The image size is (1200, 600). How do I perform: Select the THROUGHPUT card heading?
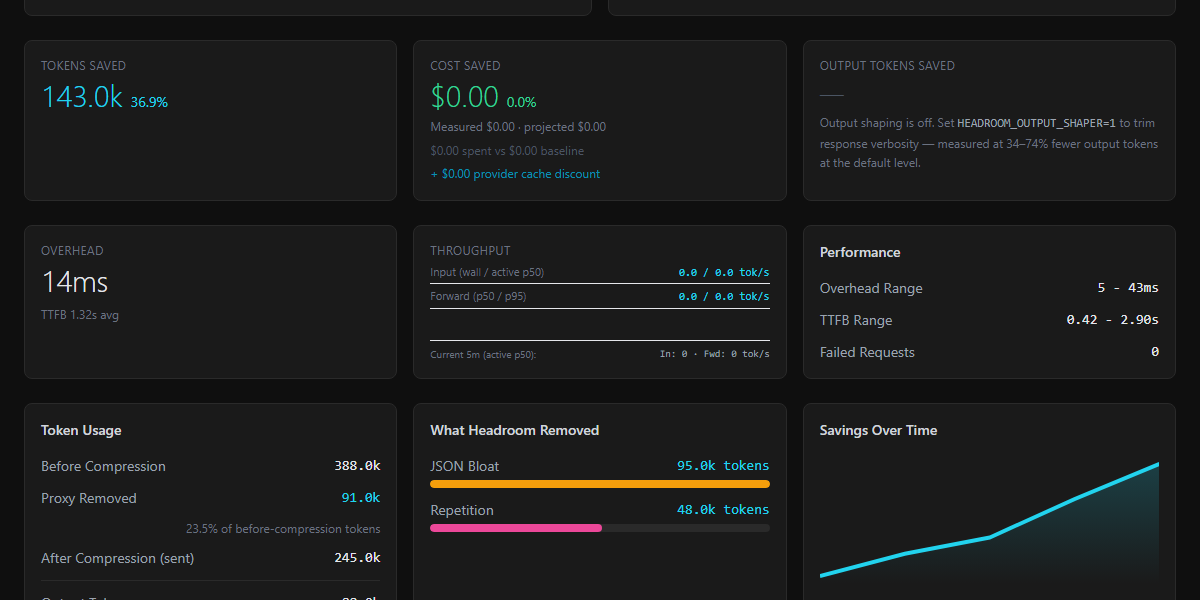pyautogui.click(x=470, y=251)
